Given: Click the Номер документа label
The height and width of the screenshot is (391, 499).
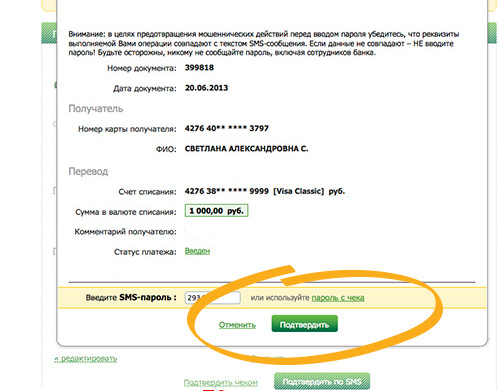Looking at the screenshot, I should 142,68.
